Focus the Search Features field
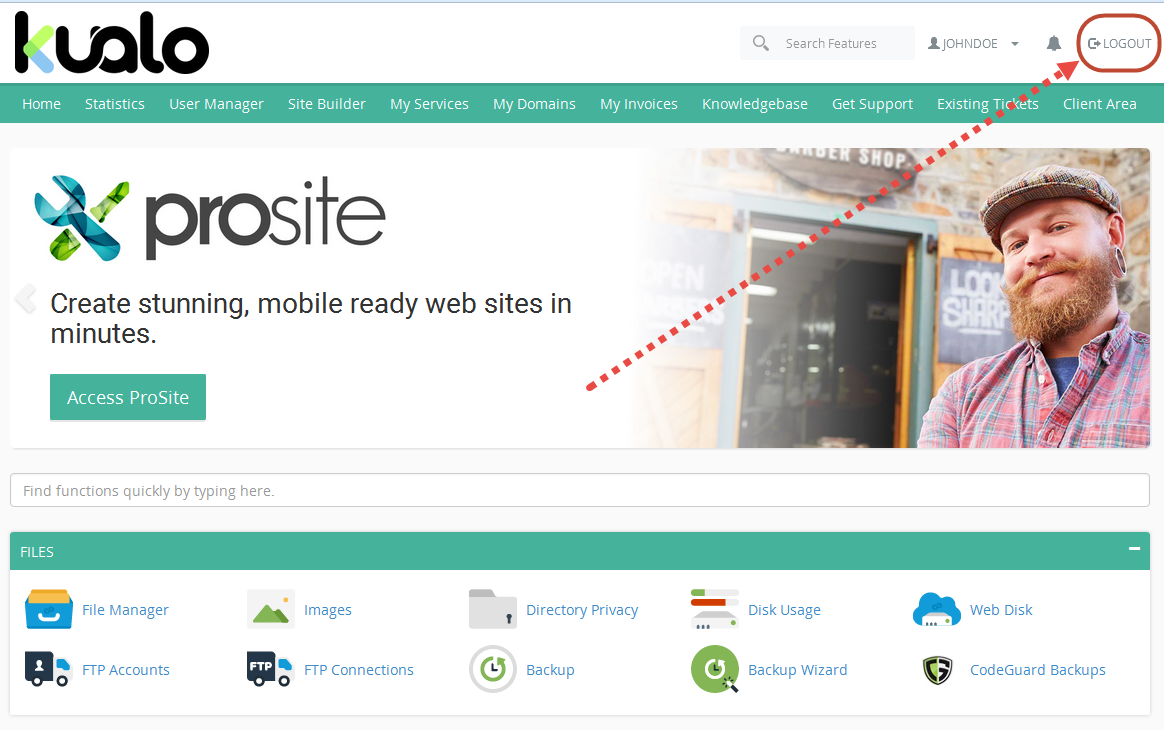This screenshot has width=1164, height=730. (x=827, y=43)
